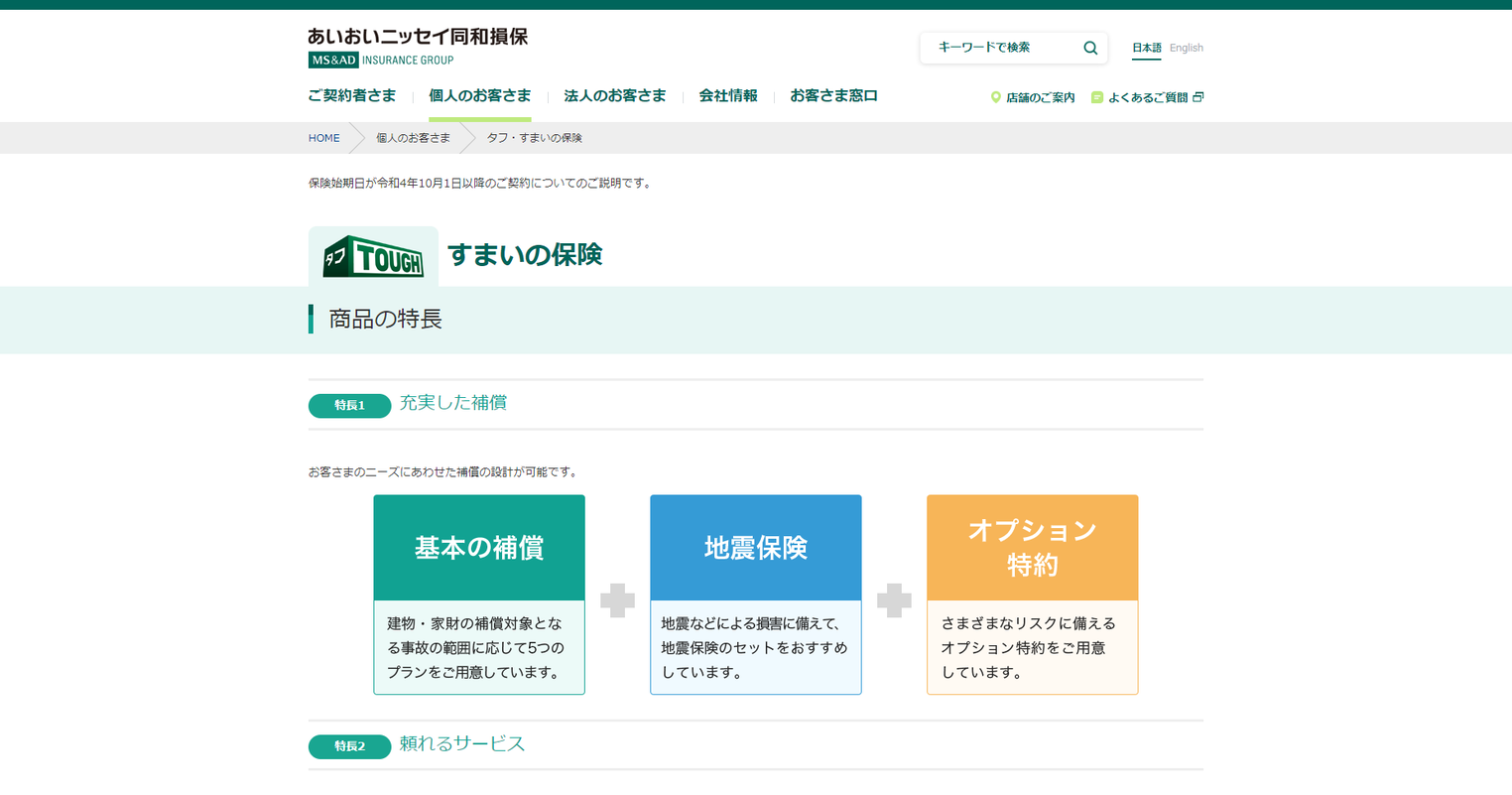Click the すまいの保険 title text
This screenshot has width=1512, height=795.
pos(525,255)
